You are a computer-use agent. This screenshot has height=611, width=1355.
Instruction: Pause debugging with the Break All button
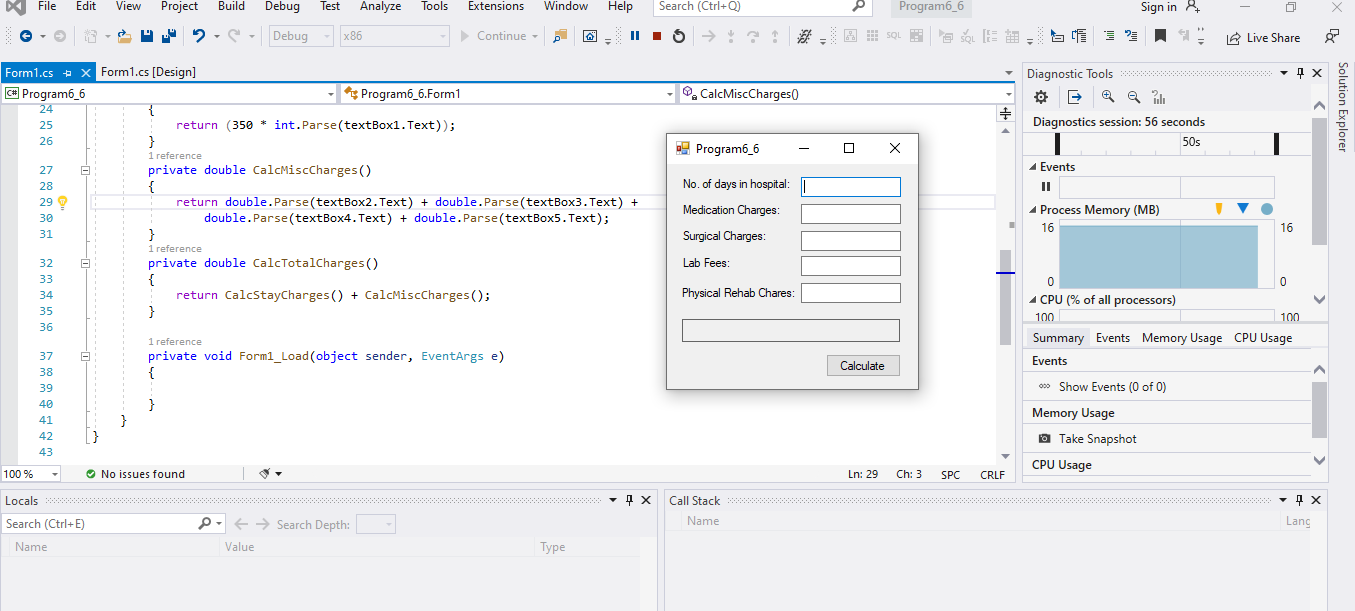pyautogui.click(x=635, y=36)
